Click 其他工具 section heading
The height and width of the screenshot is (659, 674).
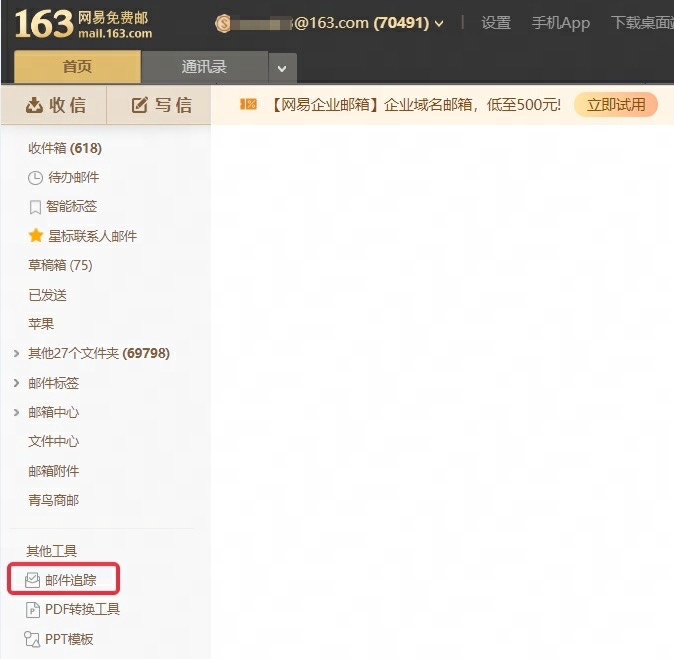click(52, 551)
